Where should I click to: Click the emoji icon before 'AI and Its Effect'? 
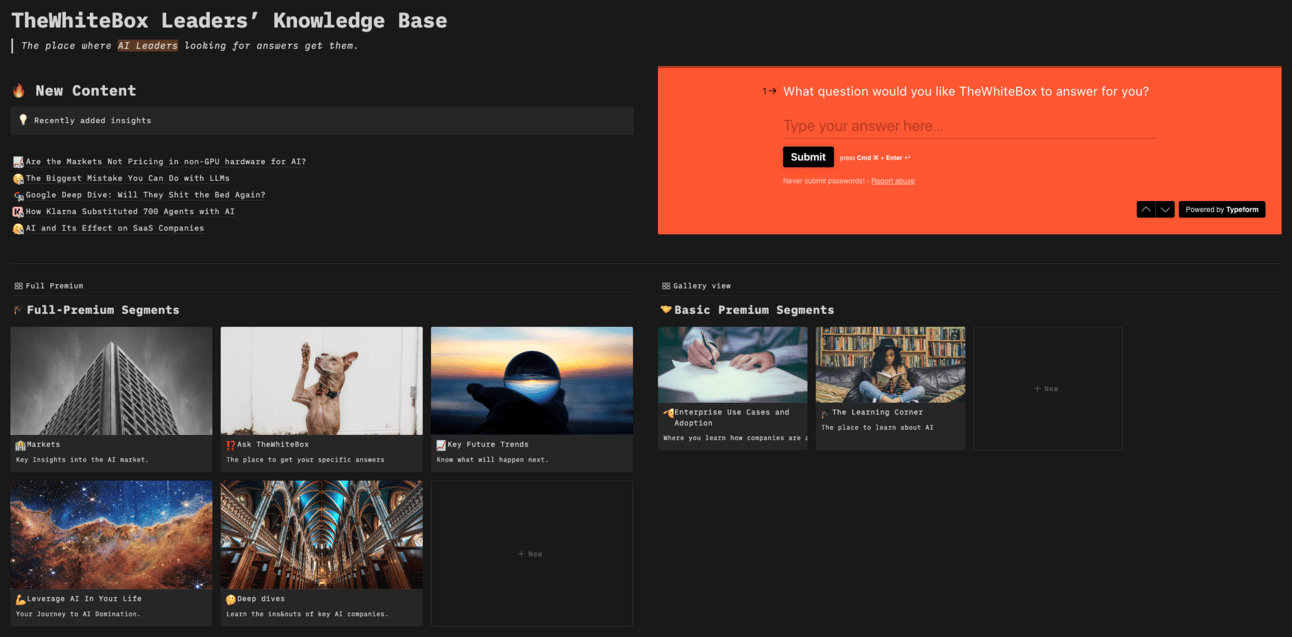coord(18,228)
